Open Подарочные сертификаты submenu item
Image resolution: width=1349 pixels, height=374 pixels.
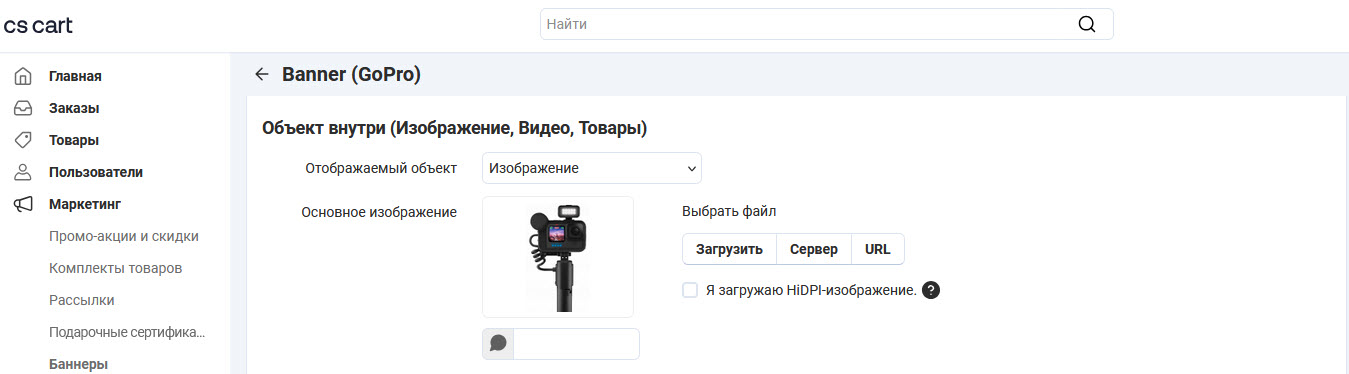coord(128,332)
